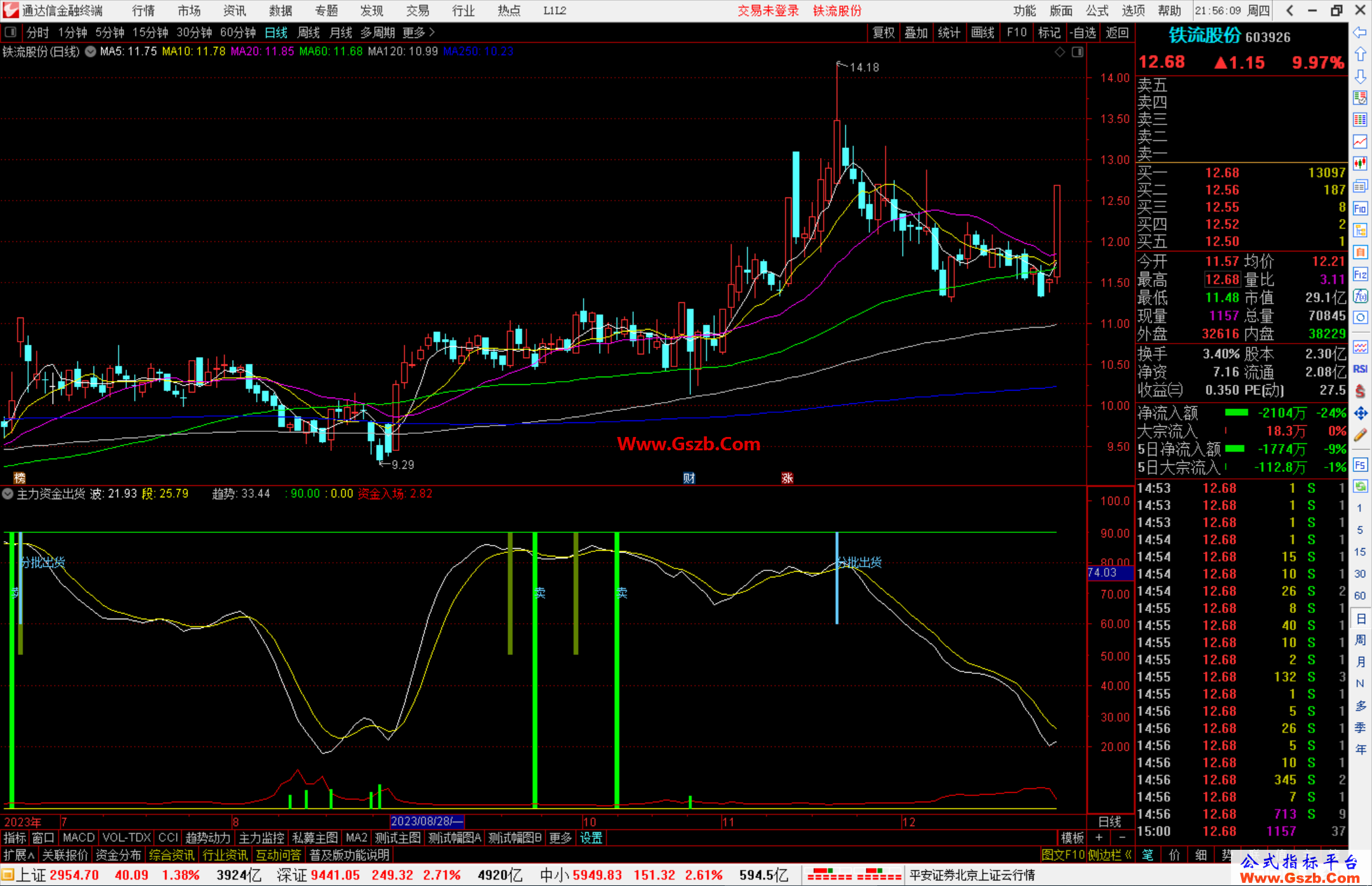Open the 行情 menu

point(144,11)
